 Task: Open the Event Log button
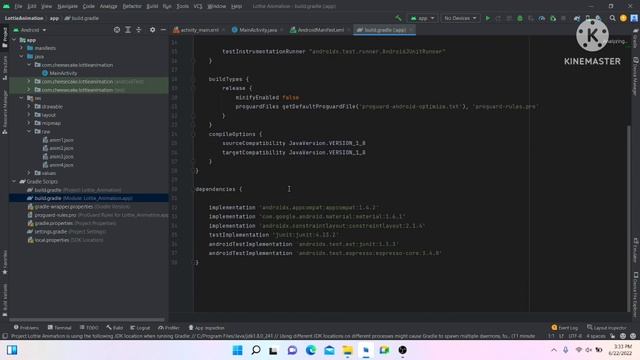coord(565,328)
